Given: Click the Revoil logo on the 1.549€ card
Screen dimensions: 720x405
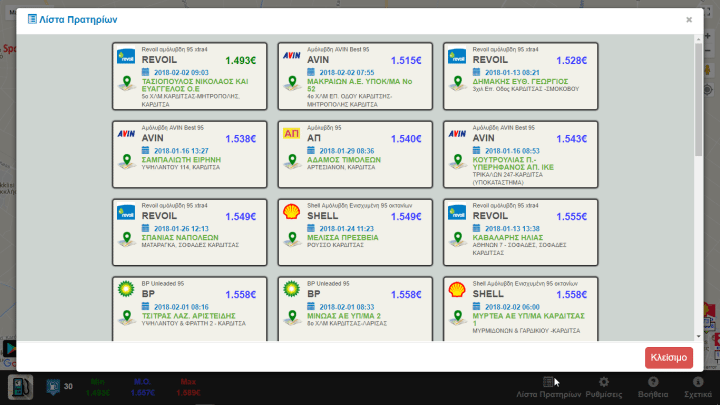Looking at the screenshot, I should [x=126, y=212].
